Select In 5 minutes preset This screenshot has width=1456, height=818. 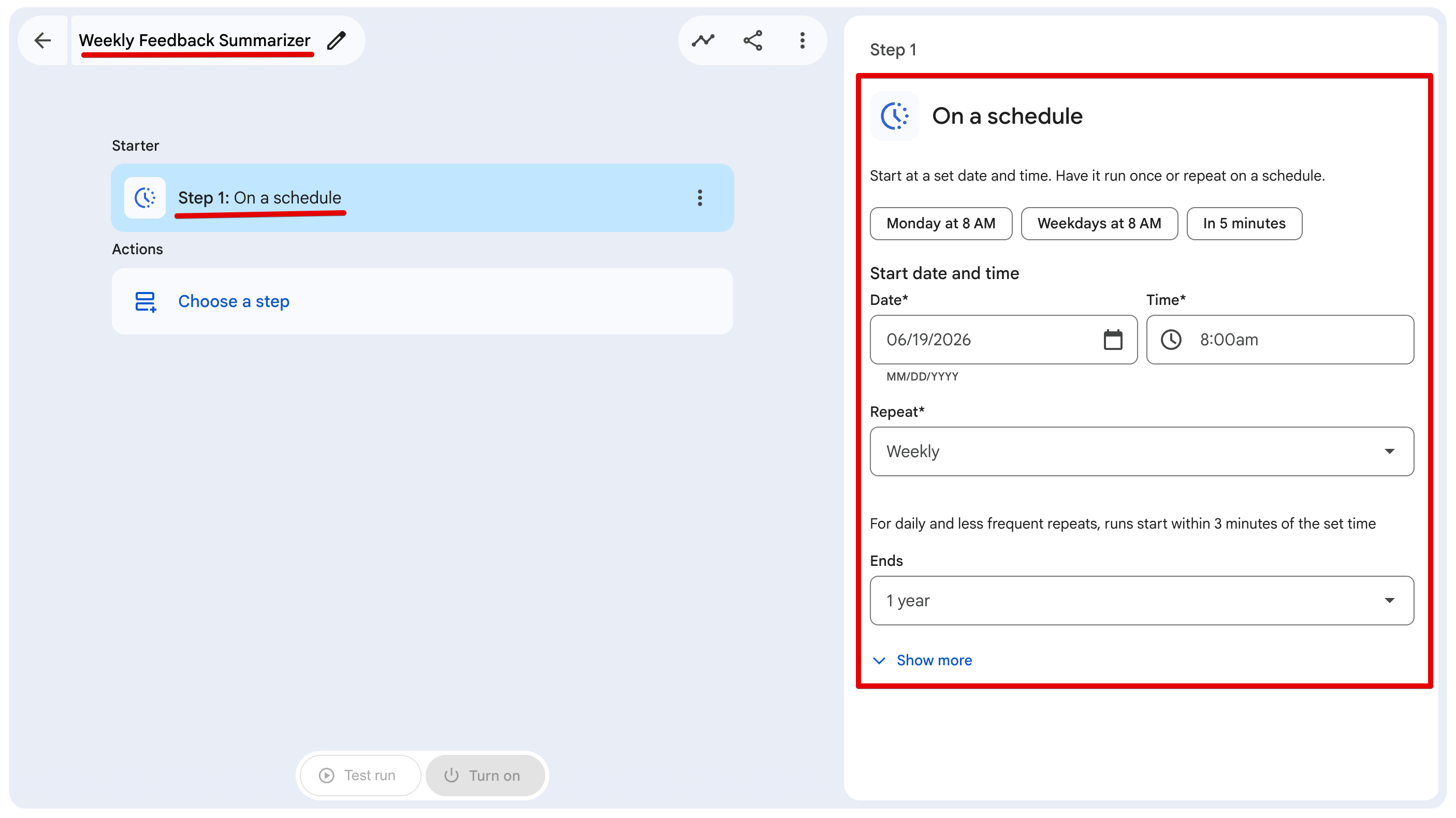tap(1244, 223)
